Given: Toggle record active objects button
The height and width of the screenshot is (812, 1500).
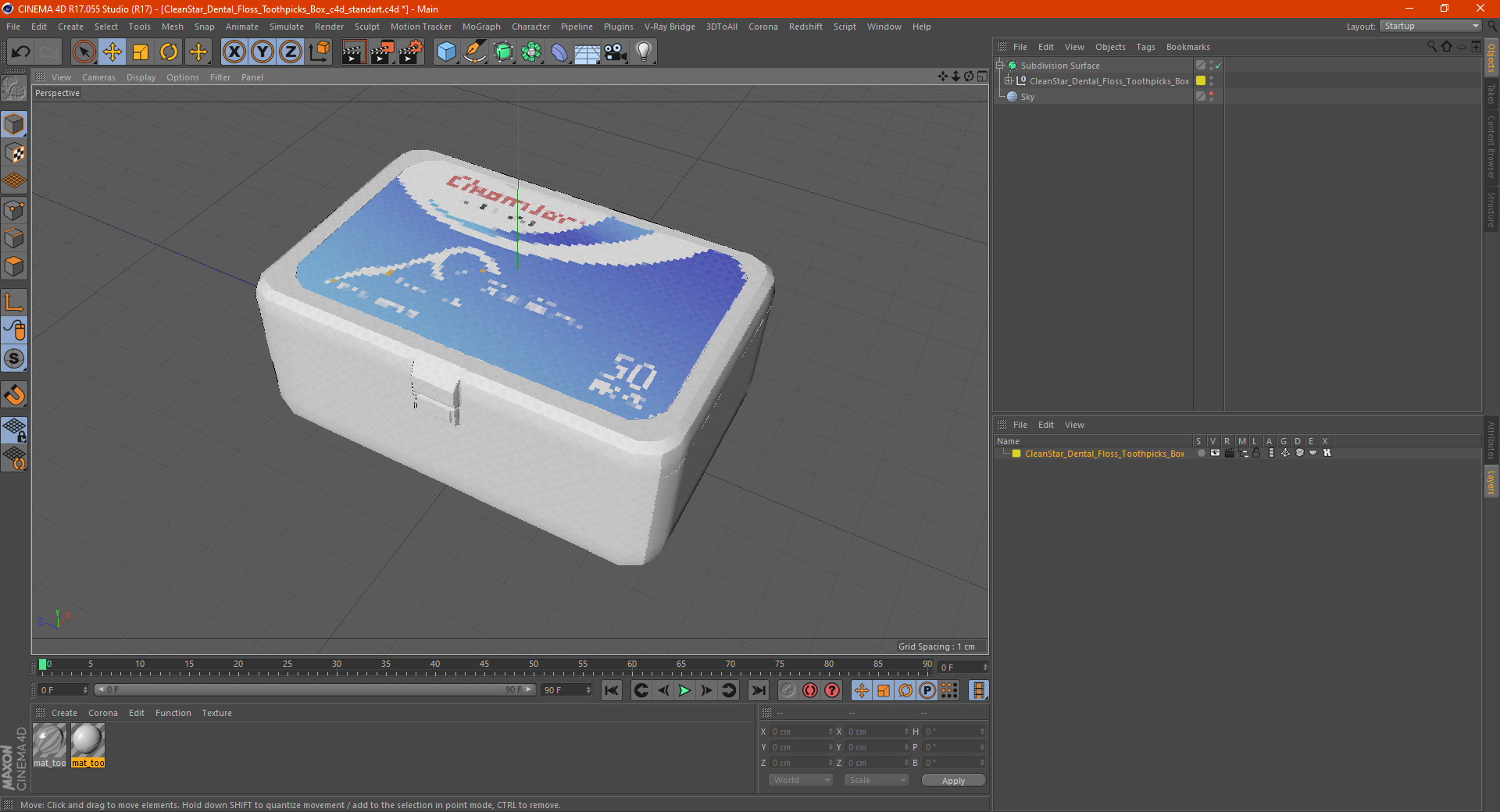Looking at the screenshot, I should coord(788,690).
